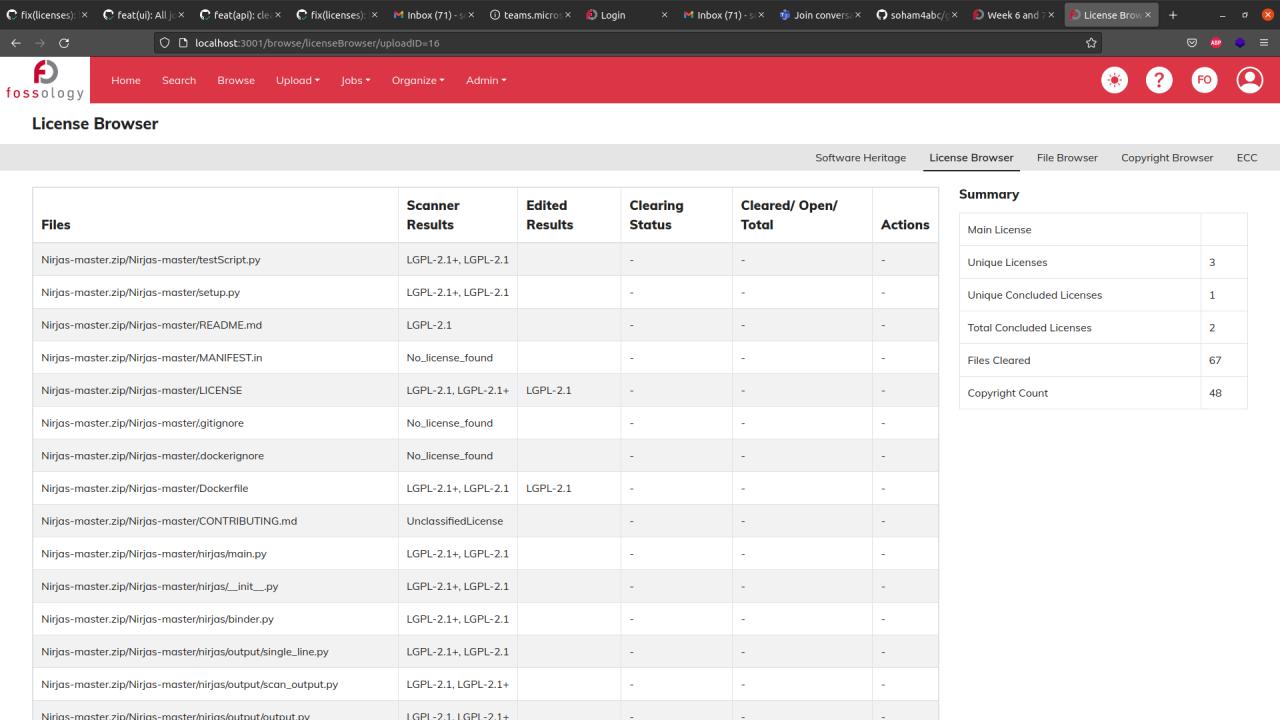Open file nirjas/binder.py
This screenshot has width=1280, height=720.
157,619
